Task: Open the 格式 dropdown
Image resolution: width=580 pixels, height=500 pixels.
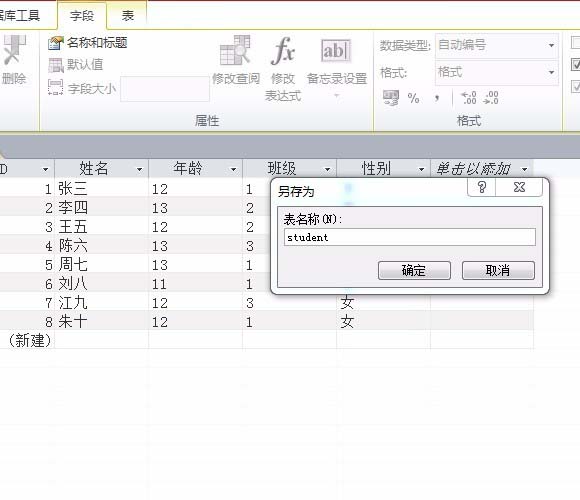Action: point(551,72)
